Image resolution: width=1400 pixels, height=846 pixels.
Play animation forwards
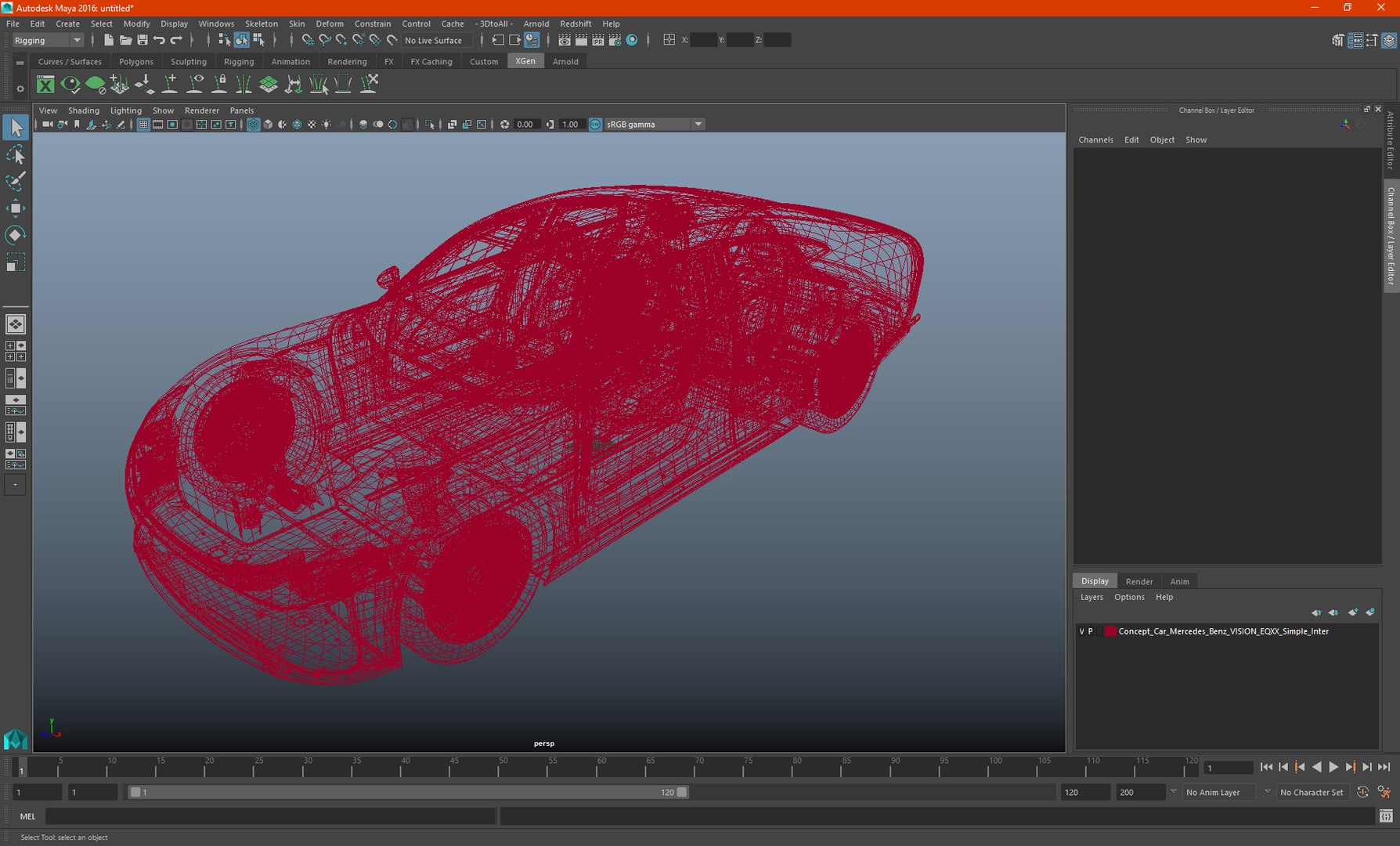point(1333,768)
